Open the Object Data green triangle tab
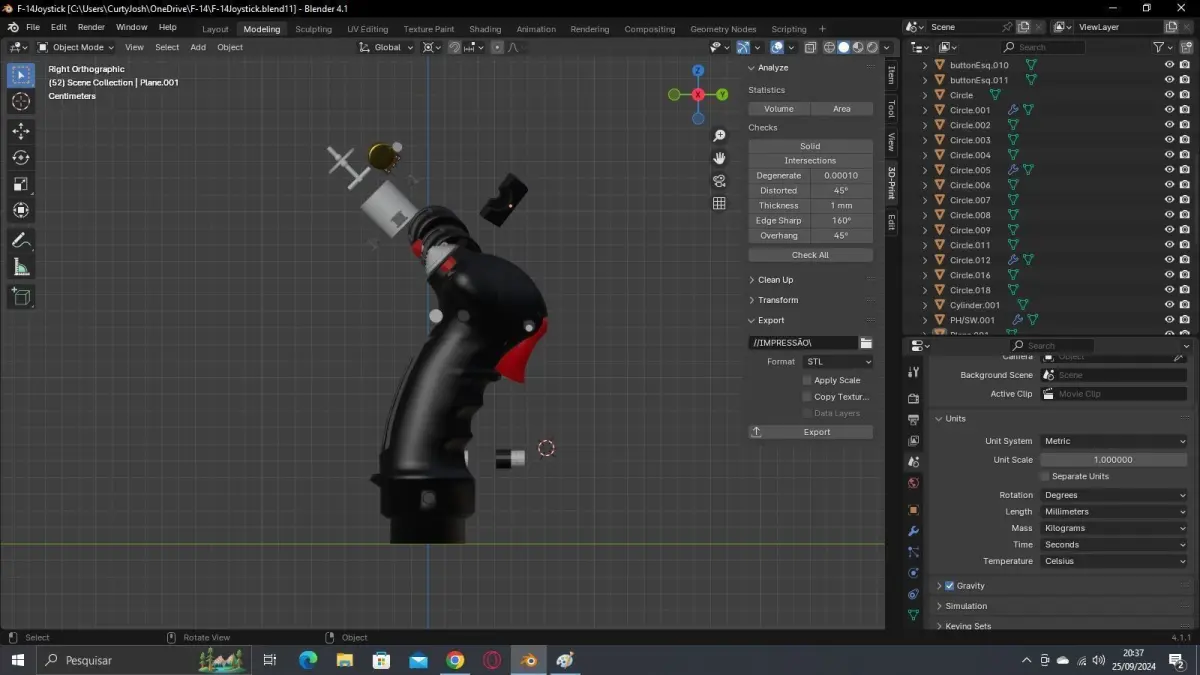 [913, 615]
